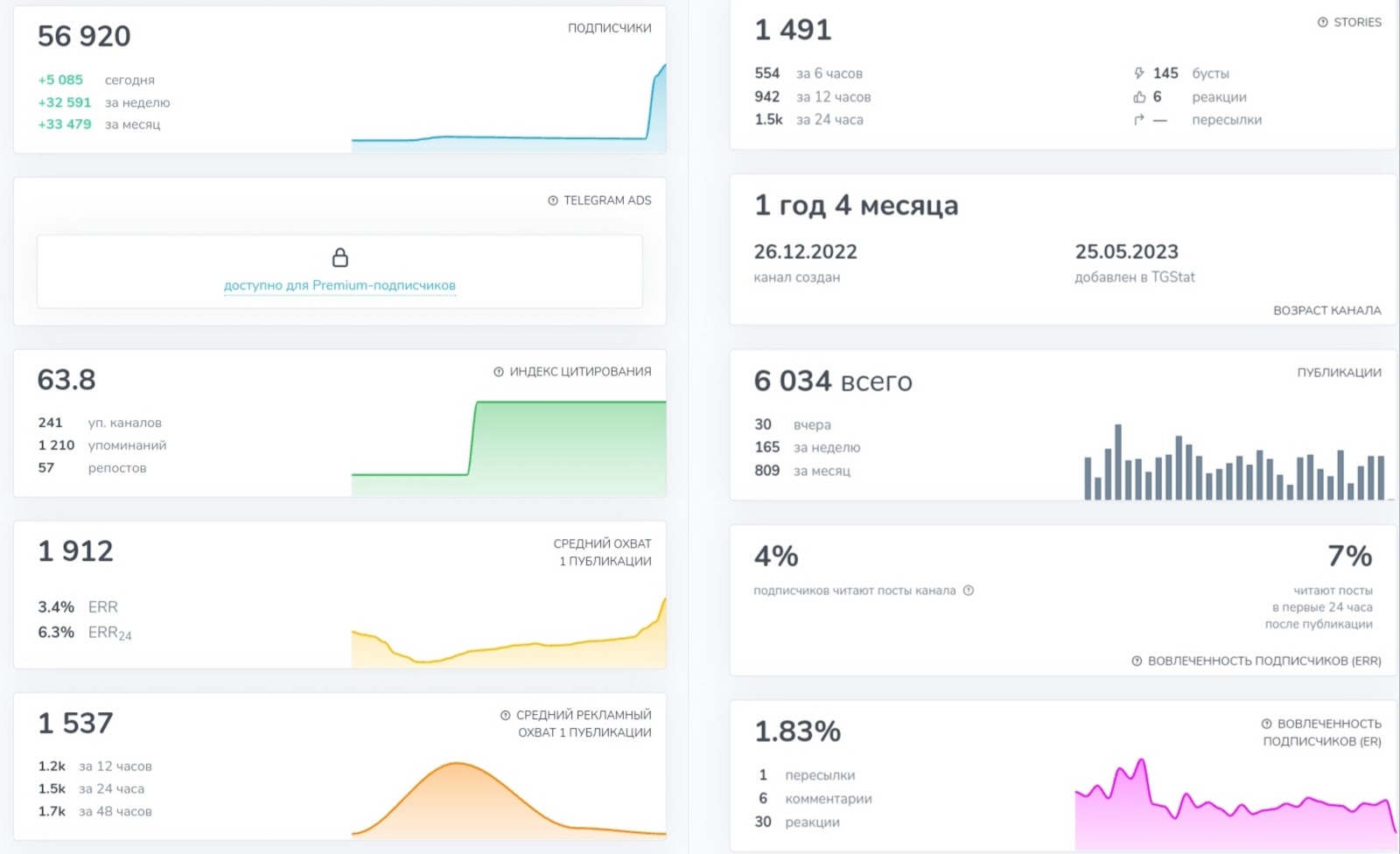Click the 1 пересылки row in ER card
Image resolution: width=1400 pixels, height=854 pixels.
[807, 775]
